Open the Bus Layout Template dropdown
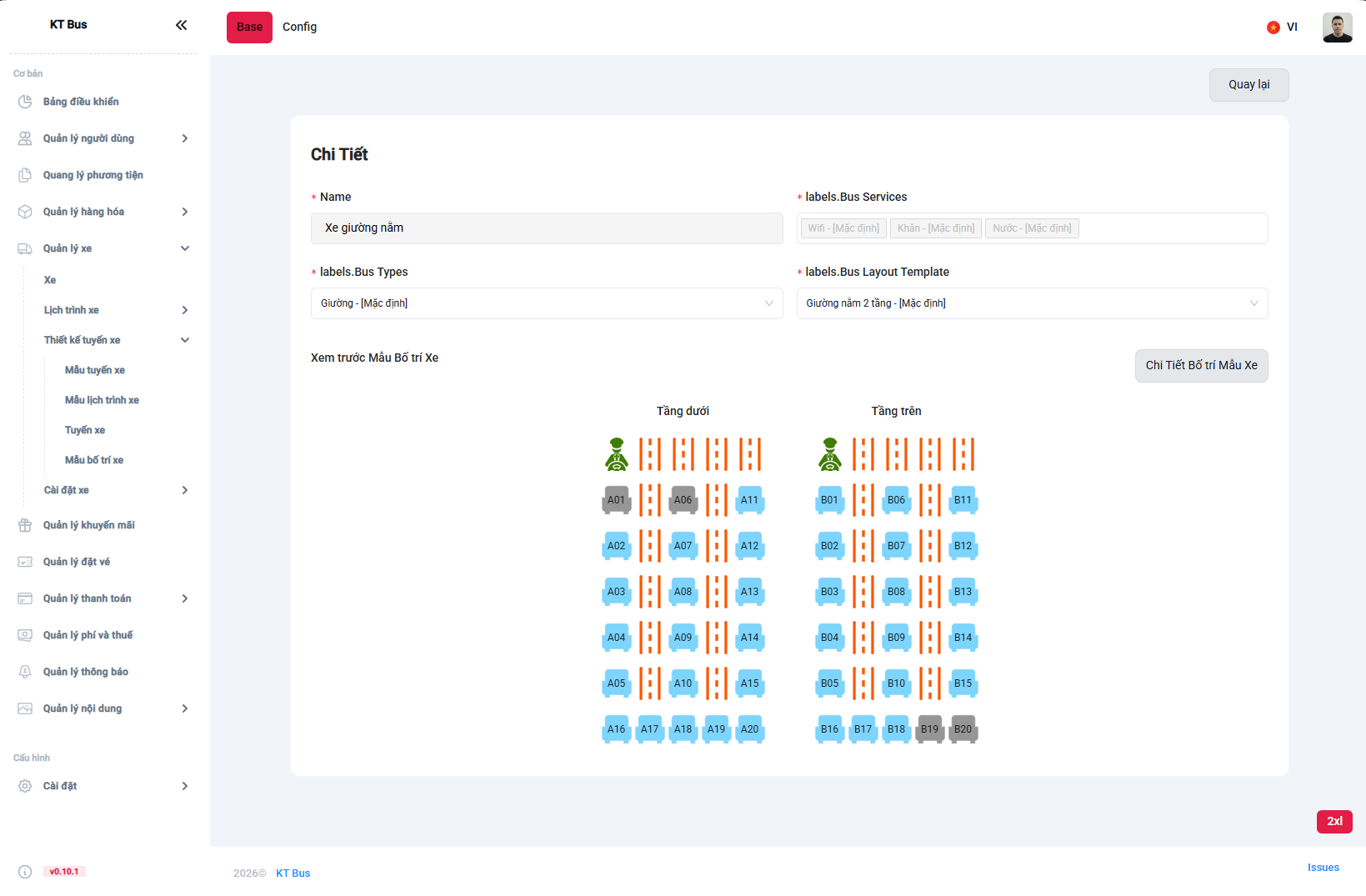Viewport: 1366px width, 896px height. coord(1032,303)
